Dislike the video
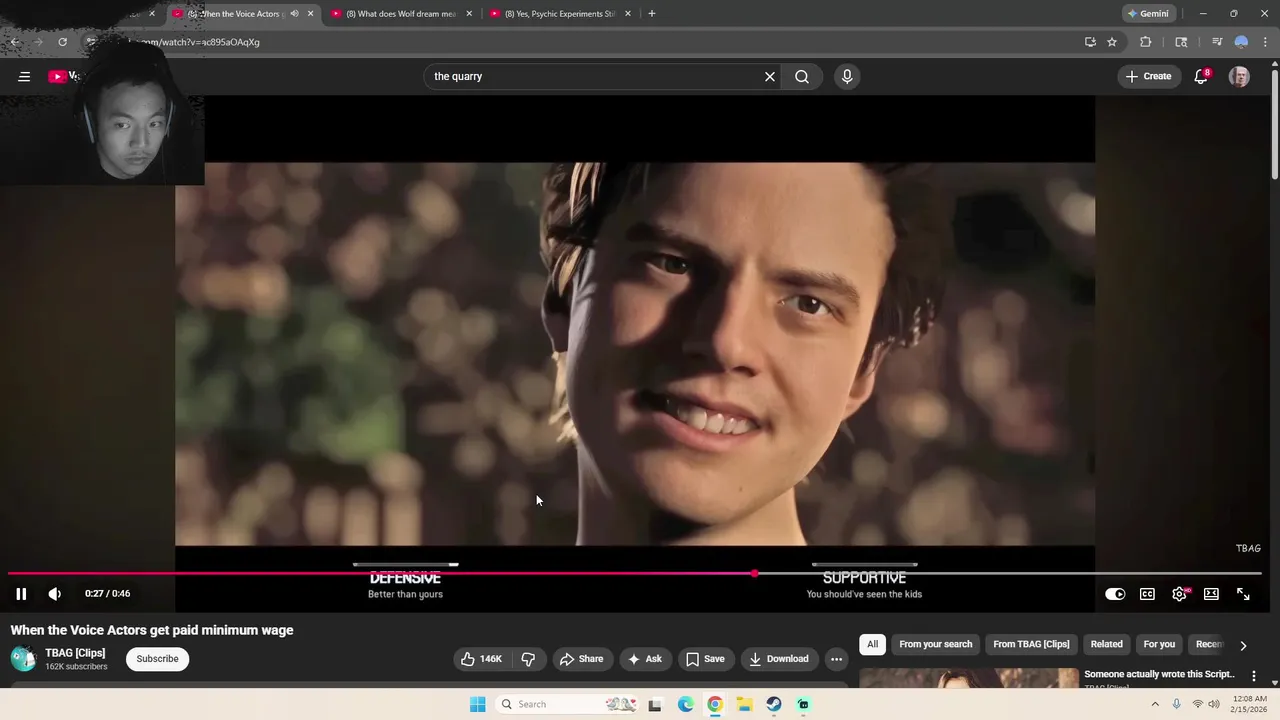This screenshot has width=1280, height=720. (529, 659)
